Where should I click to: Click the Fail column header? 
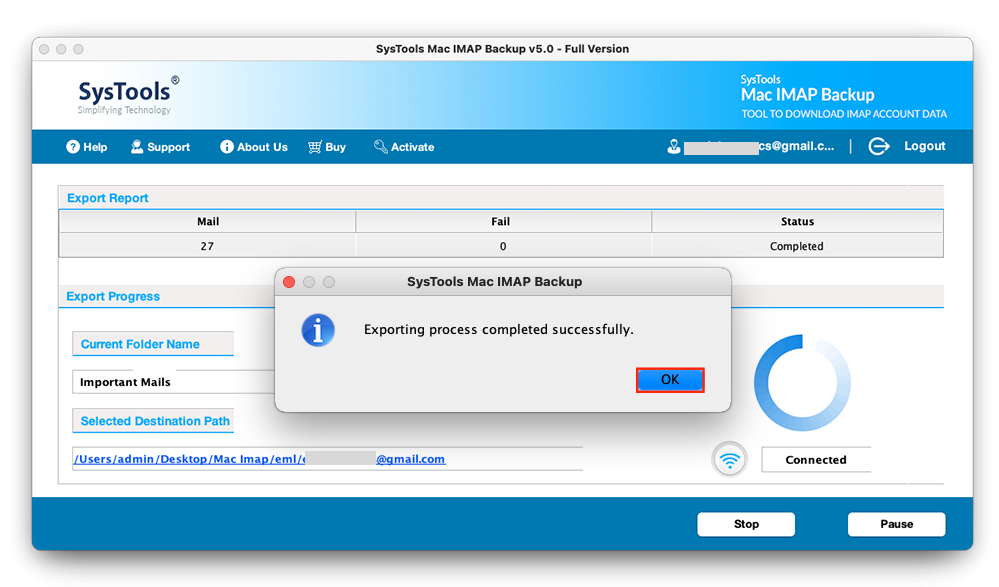(503, 221)
